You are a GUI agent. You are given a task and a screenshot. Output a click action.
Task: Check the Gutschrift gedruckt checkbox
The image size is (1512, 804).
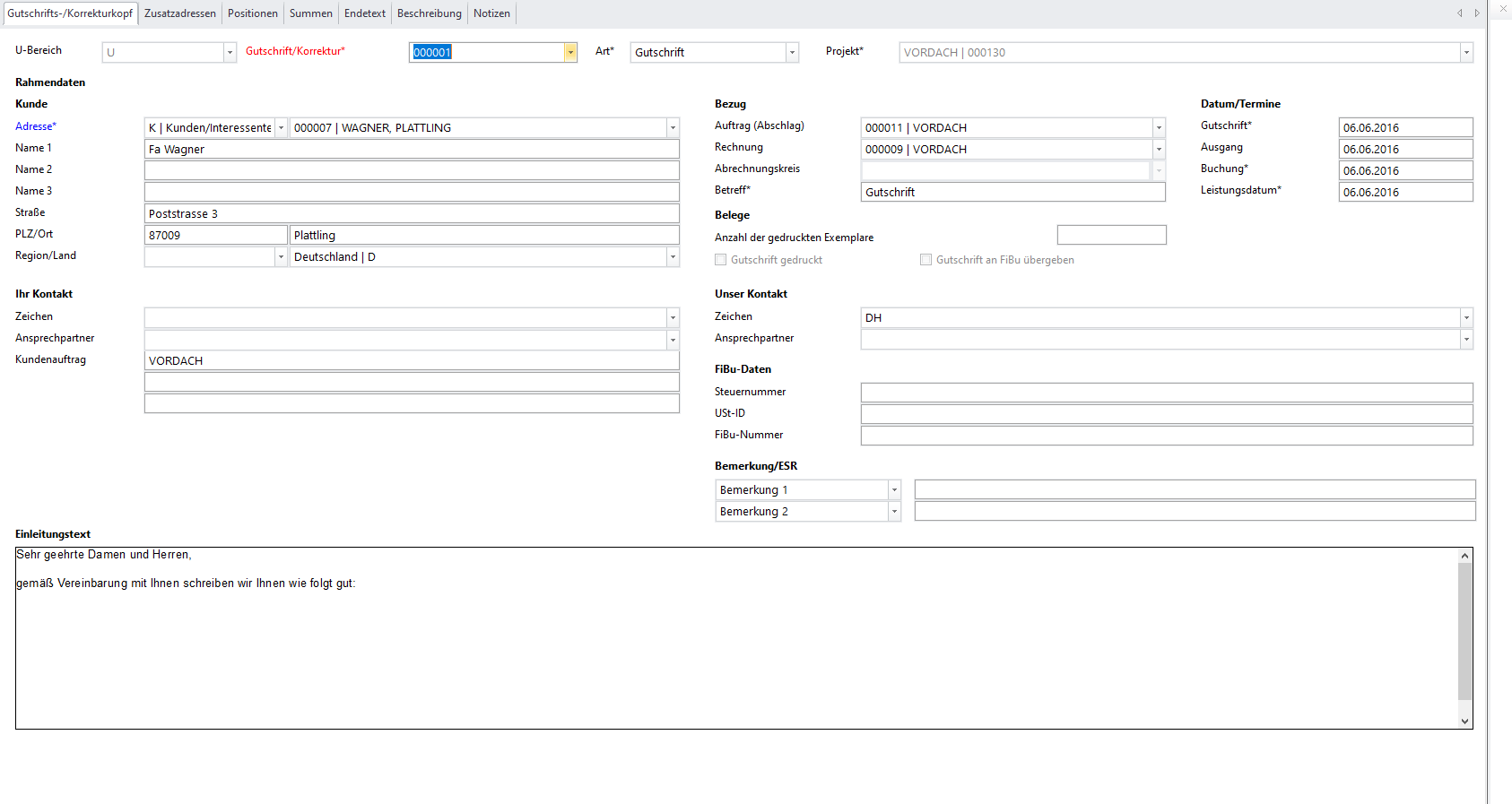tap(721, 260)
